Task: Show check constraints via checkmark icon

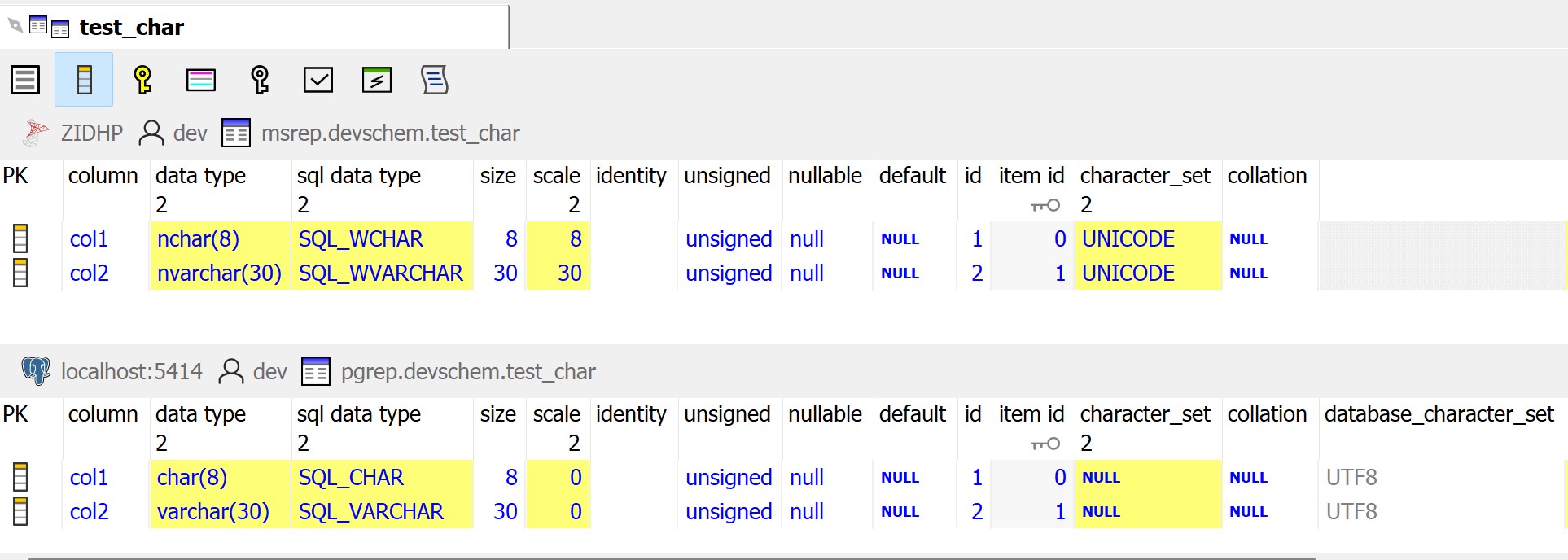Action: tap(318, 80)
